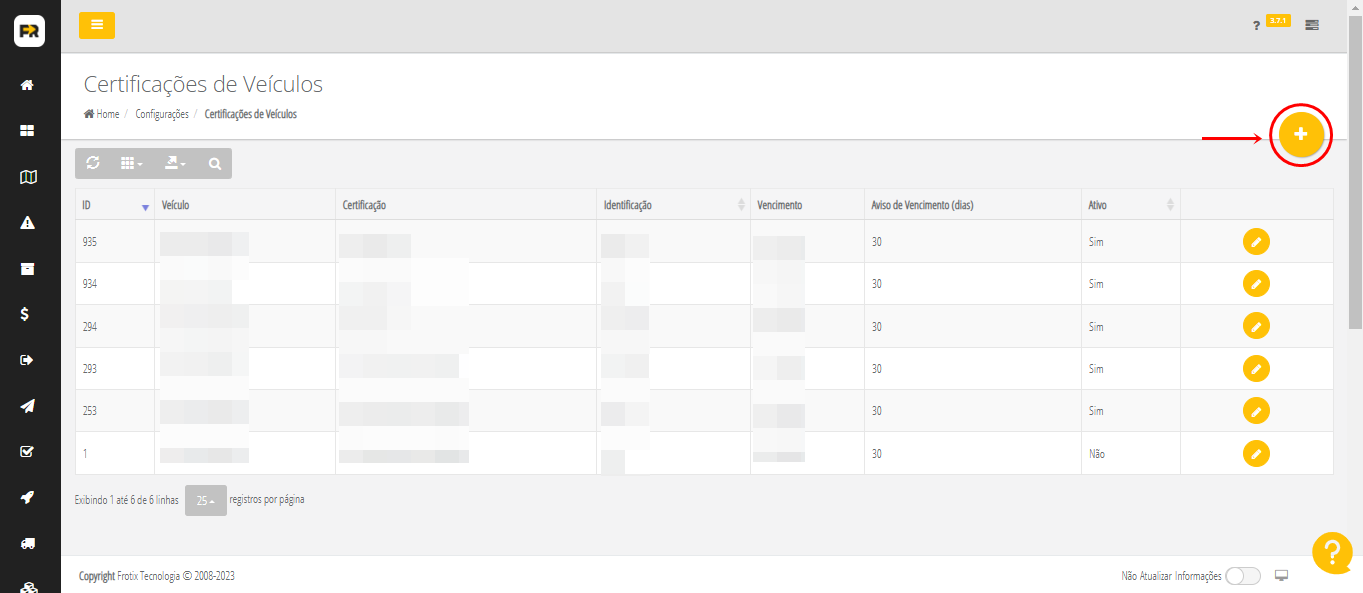The width and height of the screenshot is (1363, 593).
Task: Click the paper plane sidebar icon
Action: [28, 406]
